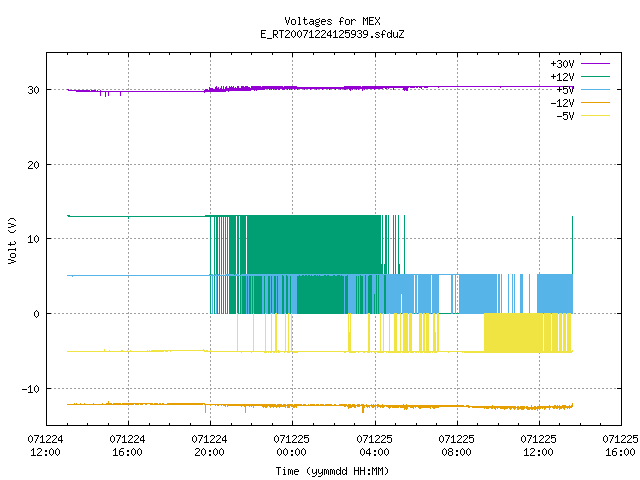The height and width of the screenshot is (480, 640).
Task: Click x-axis tick label 071225 12:00
Action: (x=538, y=445)
